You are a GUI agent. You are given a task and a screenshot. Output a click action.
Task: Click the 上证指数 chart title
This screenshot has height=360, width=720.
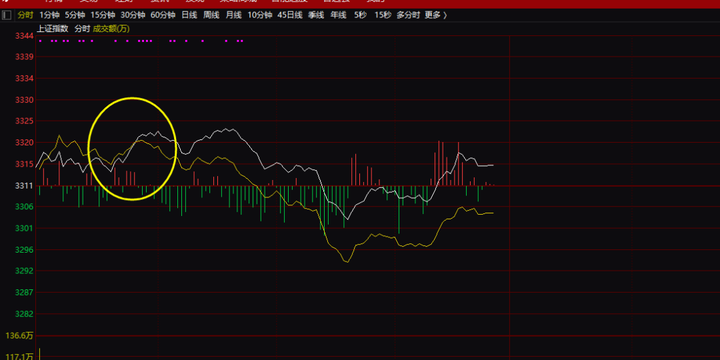coord(53,28)
